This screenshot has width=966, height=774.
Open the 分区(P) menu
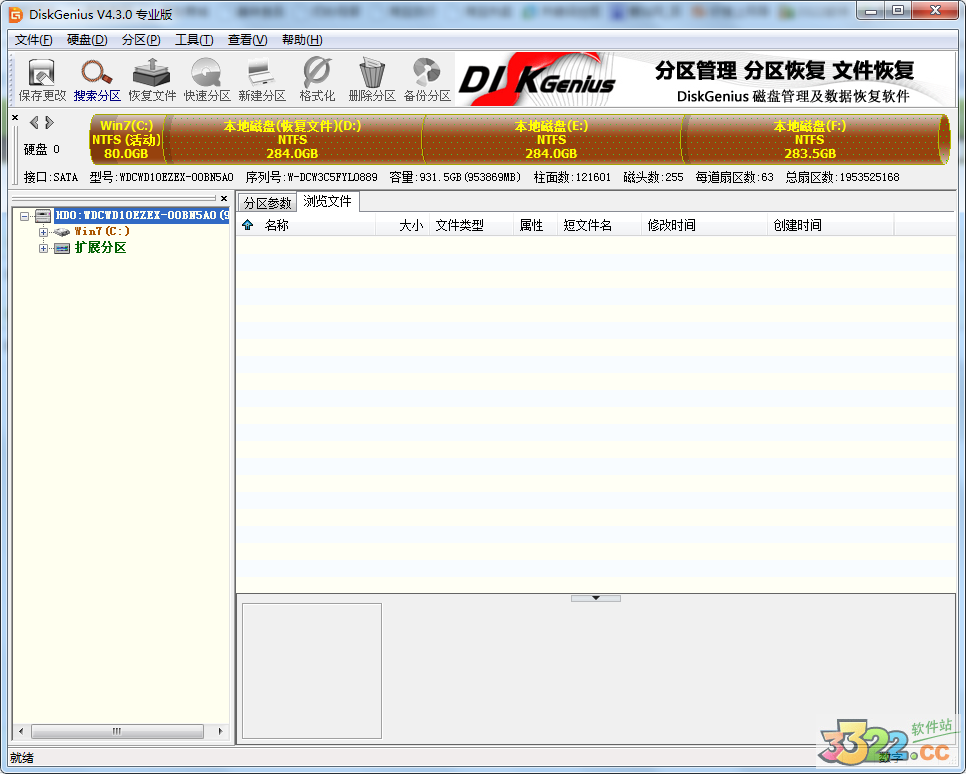coord(140,40)
